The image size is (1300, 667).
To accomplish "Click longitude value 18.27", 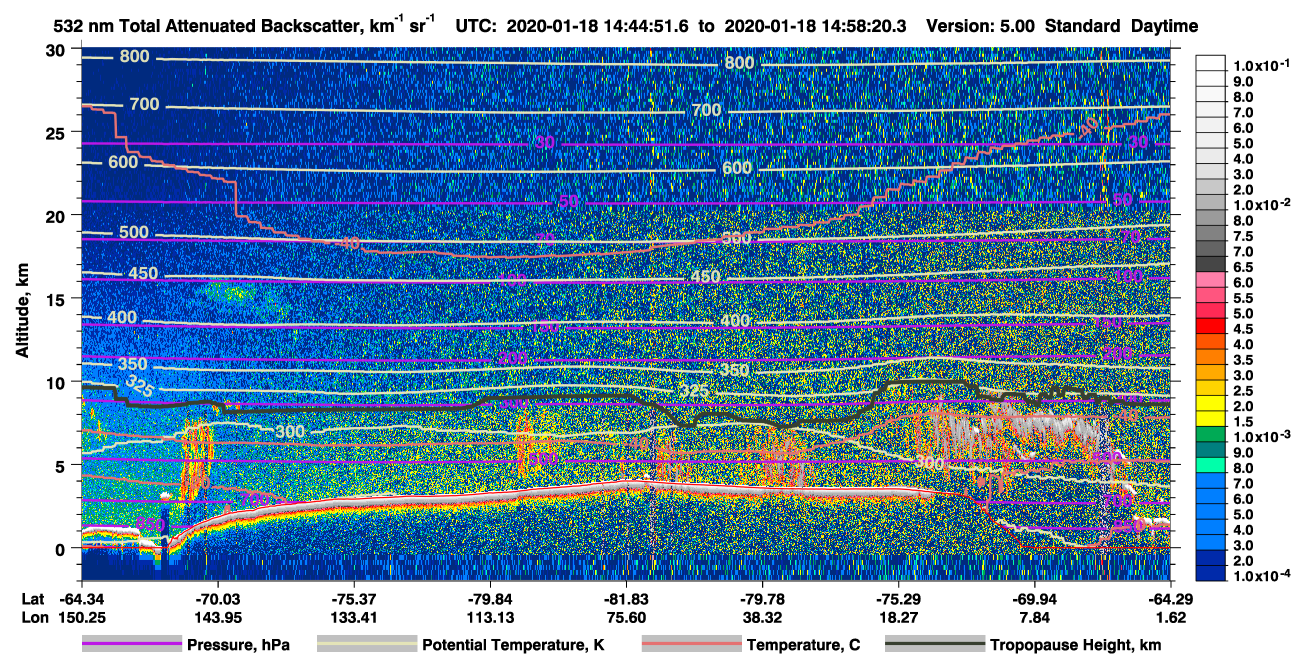I will 898,616.
